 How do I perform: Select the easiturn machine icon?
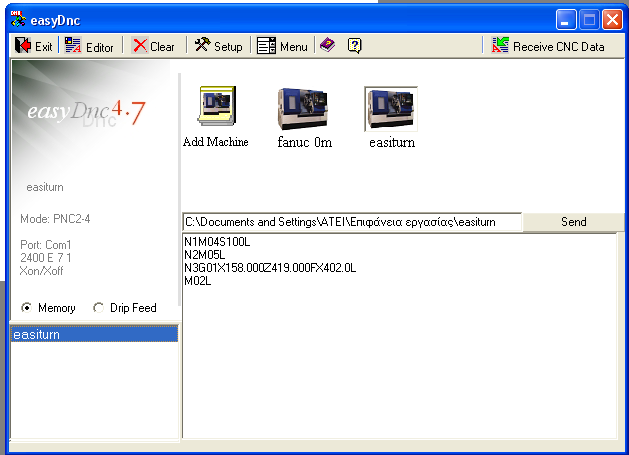[x=391, y=109]
